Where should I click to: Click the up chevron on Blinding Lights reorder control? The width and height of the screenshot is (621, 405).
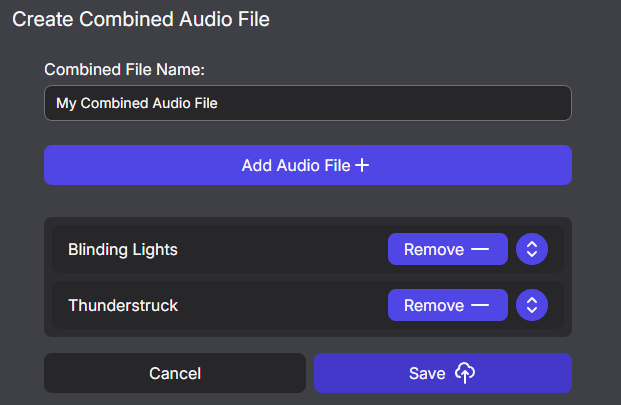pos(532,244)
